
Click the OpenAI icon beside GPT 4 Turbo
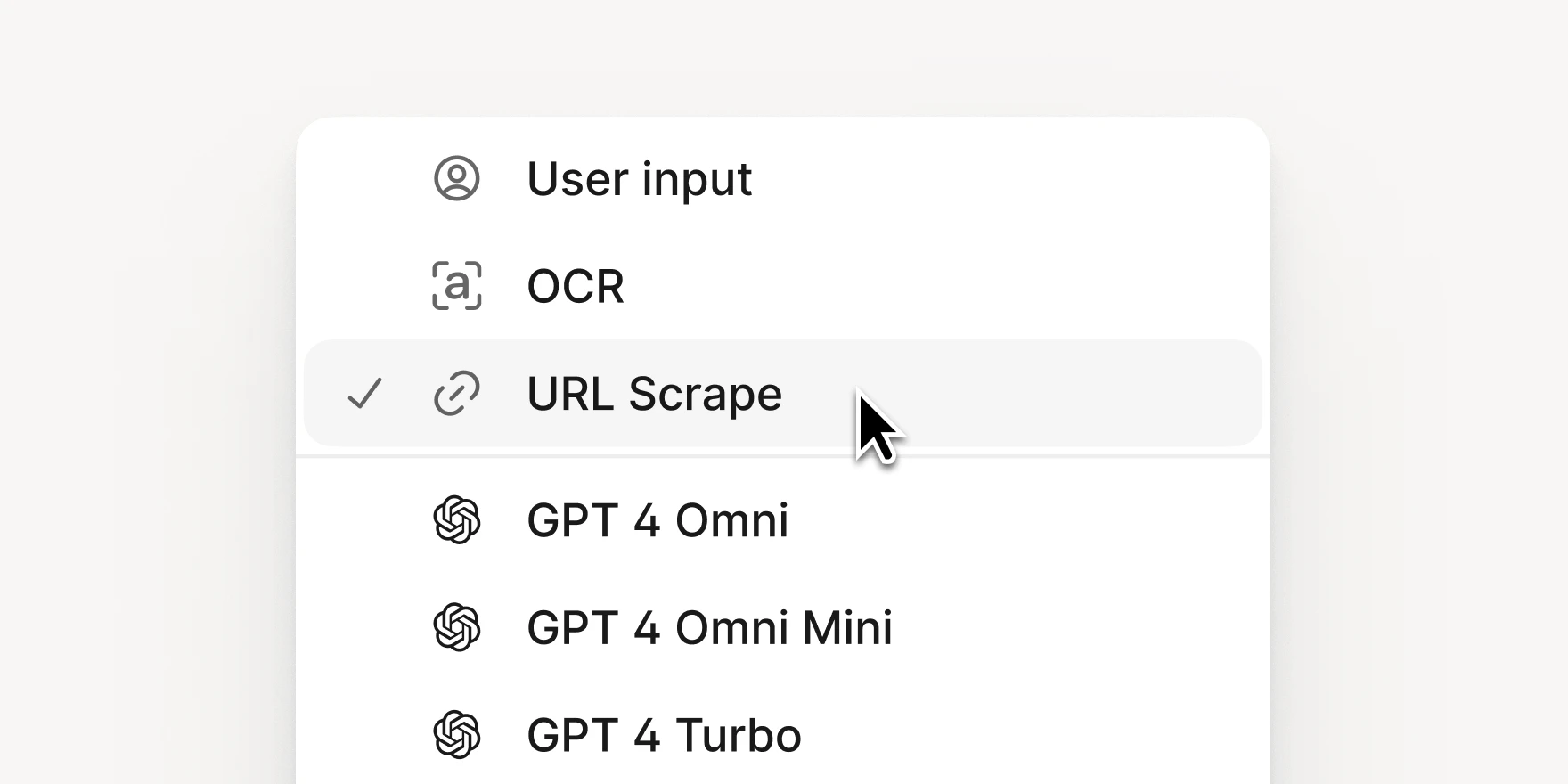click(x=456, y=735)
